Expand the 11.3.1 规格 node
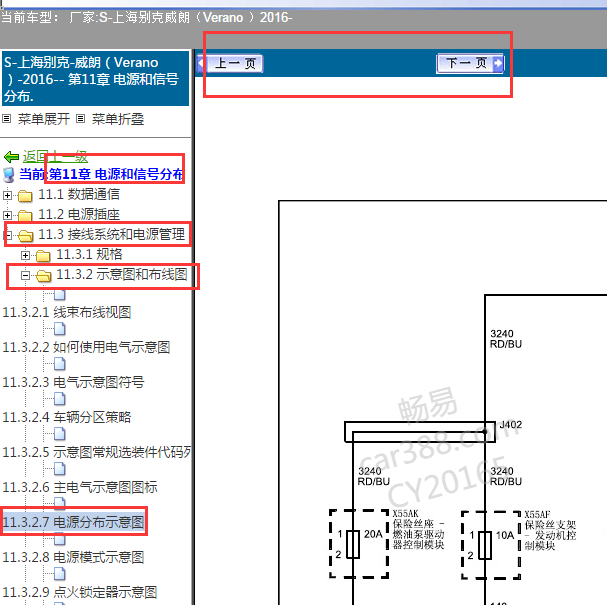Viewport: 607px width, 605px height. click(x=25, y=255)
